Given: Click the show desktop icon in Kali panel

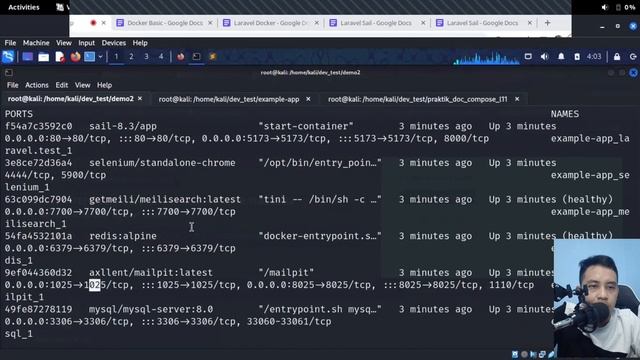Looking at the screenshot, I should click(27, 57).
